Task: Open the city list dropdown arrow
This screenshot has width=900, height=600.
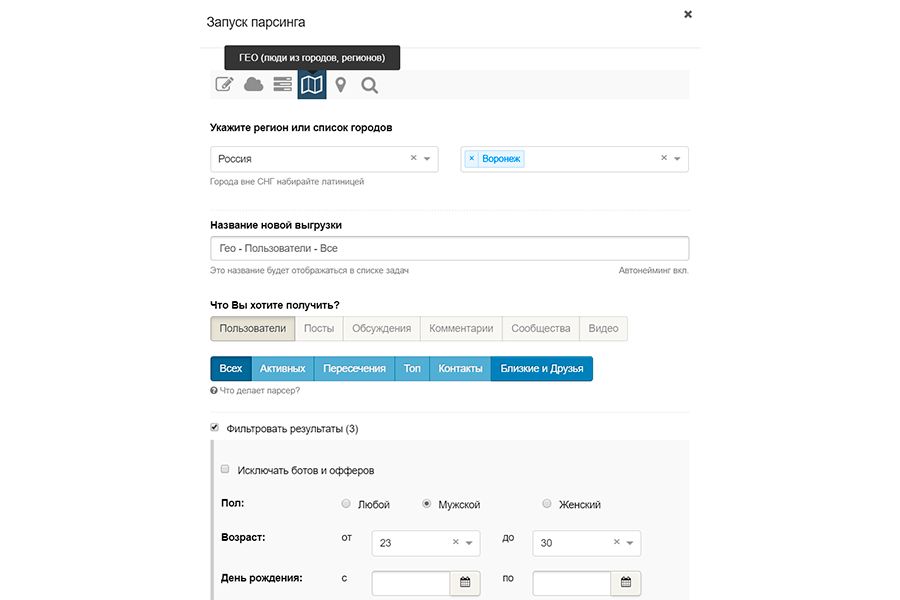Action: [x=677, y=159]
